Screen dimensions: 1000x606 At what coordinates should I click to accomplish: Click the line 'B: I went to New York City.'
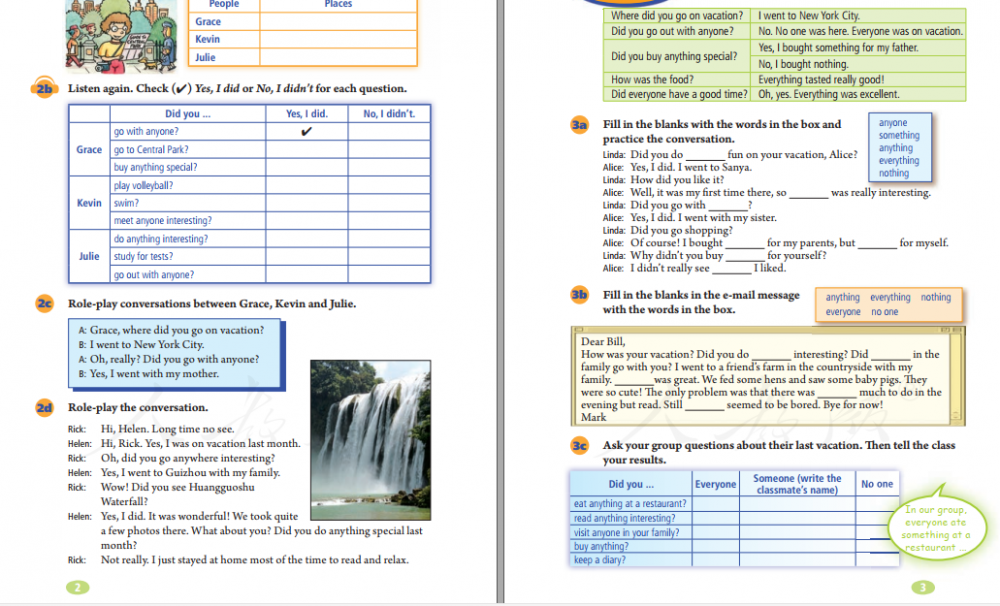(x=142, y=344)
